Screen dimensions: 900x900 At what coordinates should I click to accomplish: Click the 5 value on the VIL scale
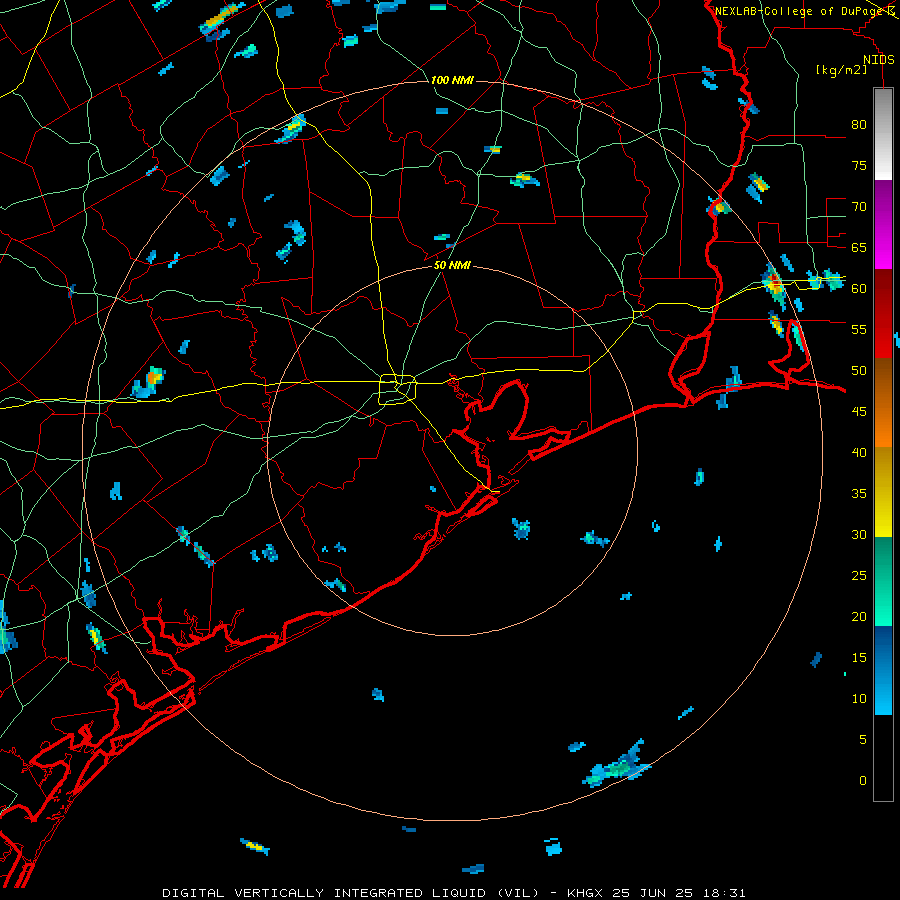(x=863, y=740)
